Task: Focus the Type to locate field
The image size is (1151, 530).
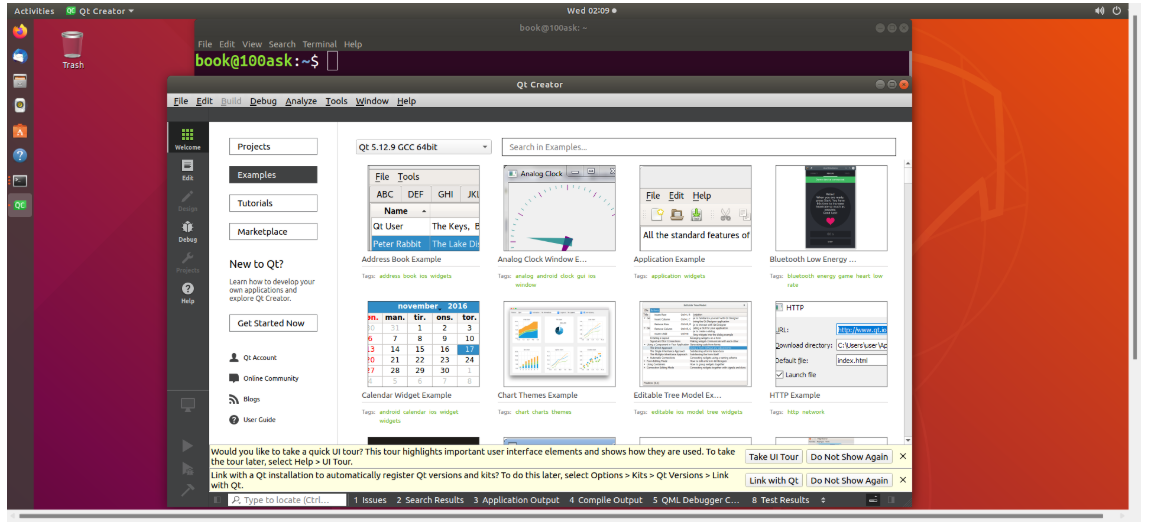Action: click(x=287, y=500)
